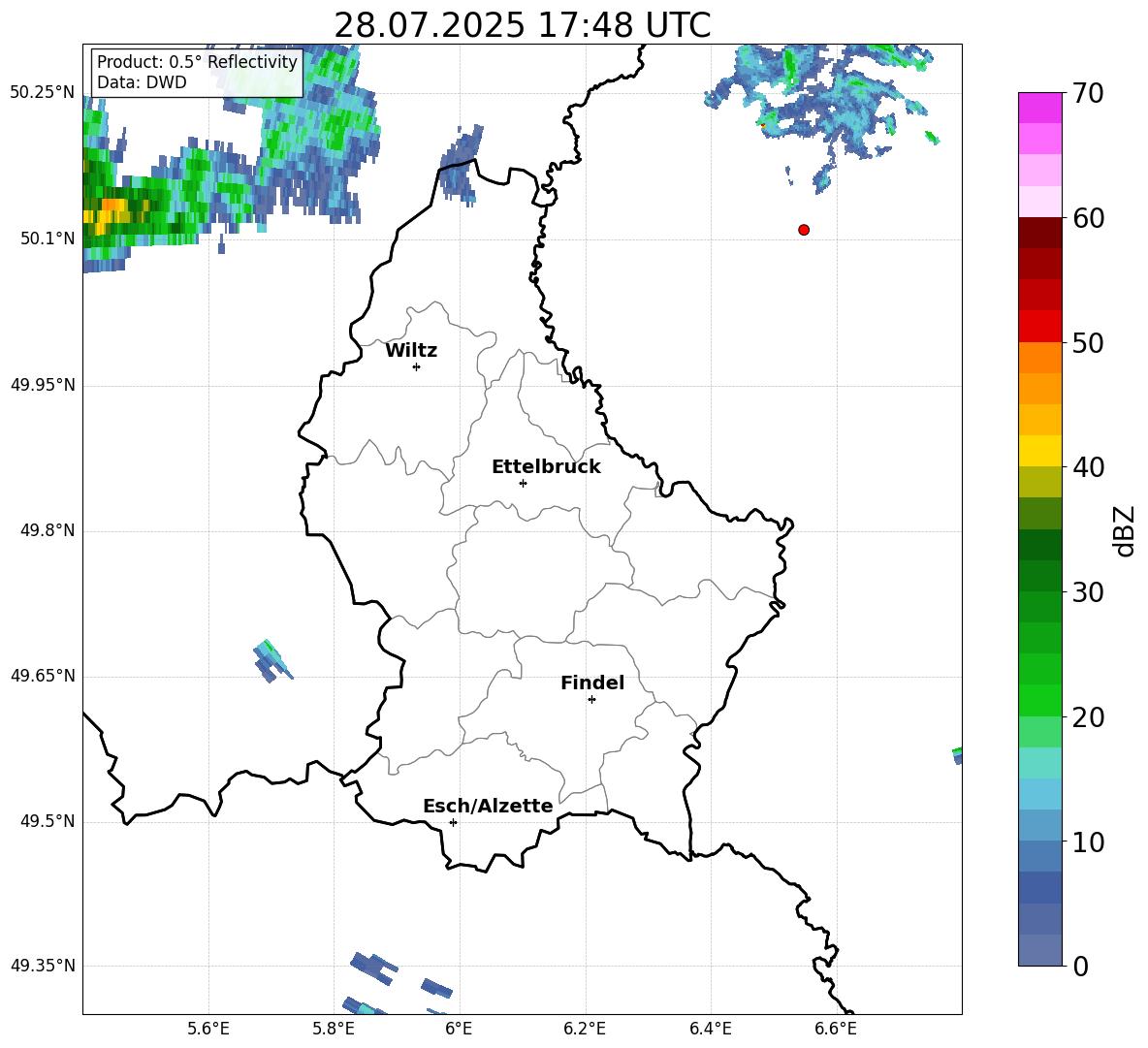Click the 5.6°E longitude label
This screenshot has height=1048, width=1148.
[208, 1029]
